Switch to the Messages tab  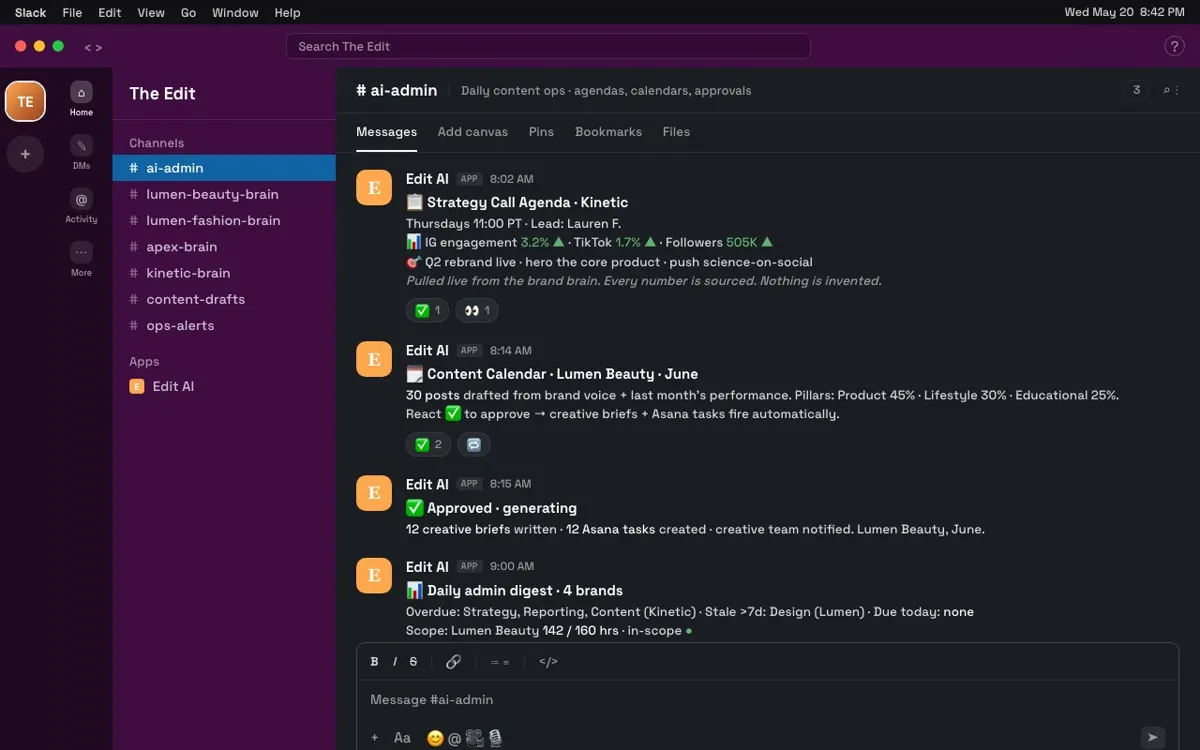(x=386, y=132)
